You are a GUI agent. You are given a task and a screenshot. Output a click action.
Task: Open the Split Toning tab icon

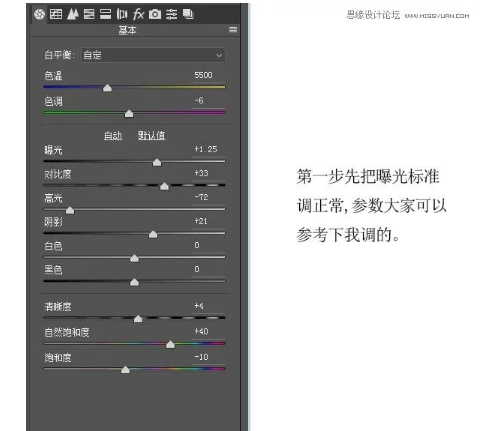click(105, 14)
